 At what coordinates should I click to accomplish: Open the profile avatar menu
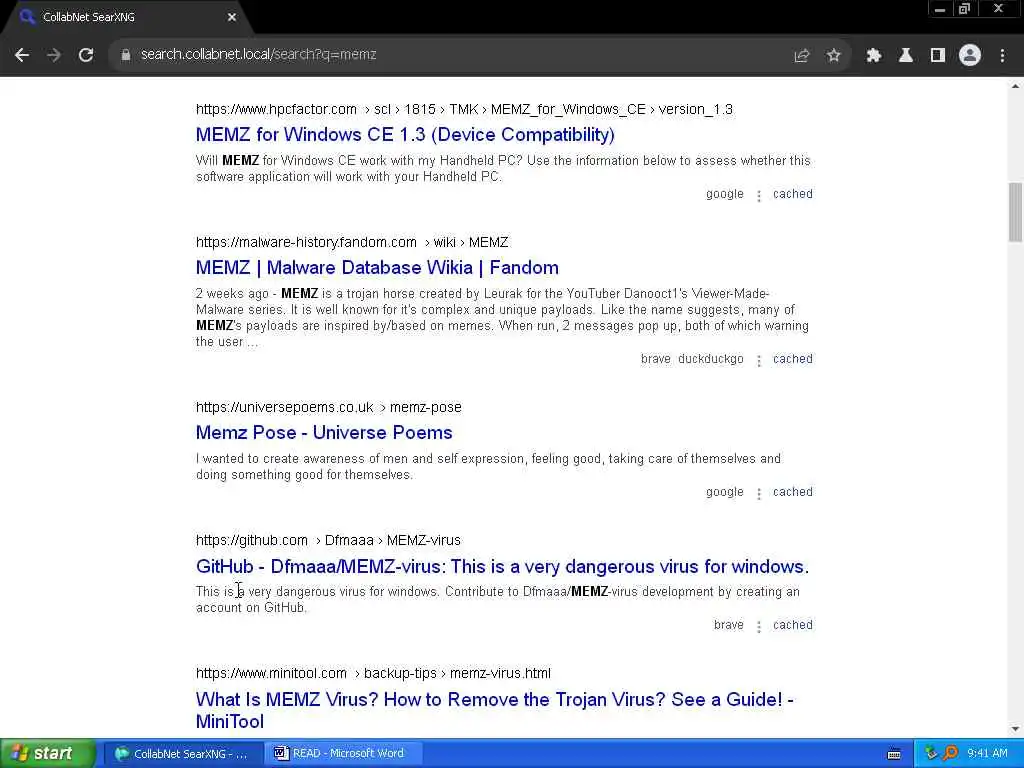click(x=970, y=56)
